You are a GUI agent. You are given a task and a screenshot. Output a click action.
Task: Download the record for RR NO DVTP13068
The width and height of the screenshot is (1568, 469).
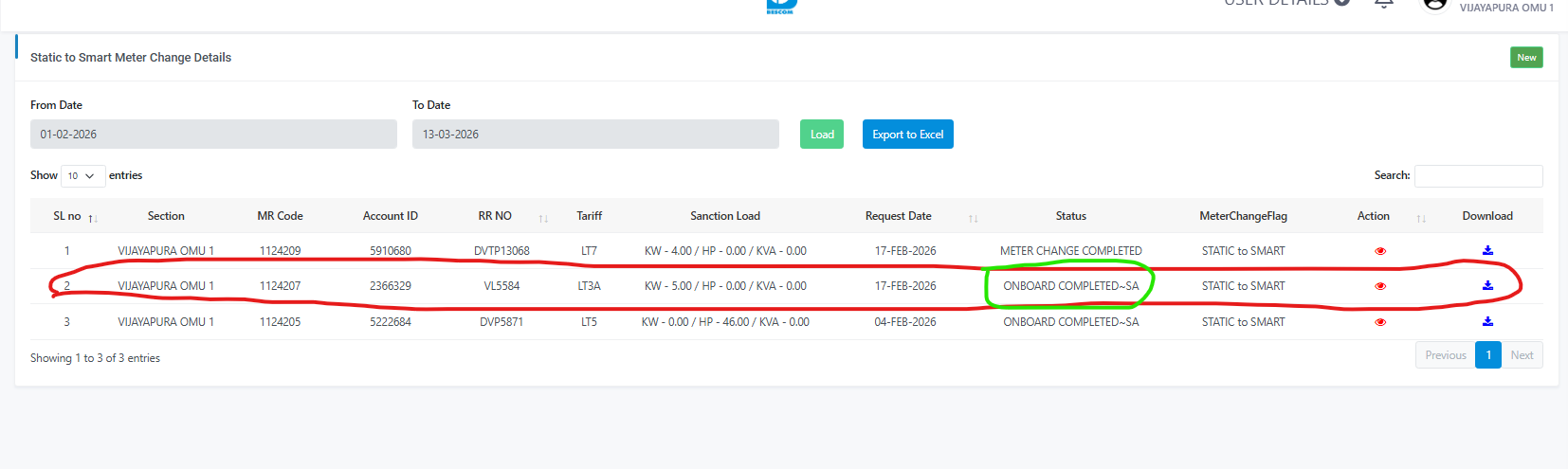pyautogui.click(x=1487, y=250)
